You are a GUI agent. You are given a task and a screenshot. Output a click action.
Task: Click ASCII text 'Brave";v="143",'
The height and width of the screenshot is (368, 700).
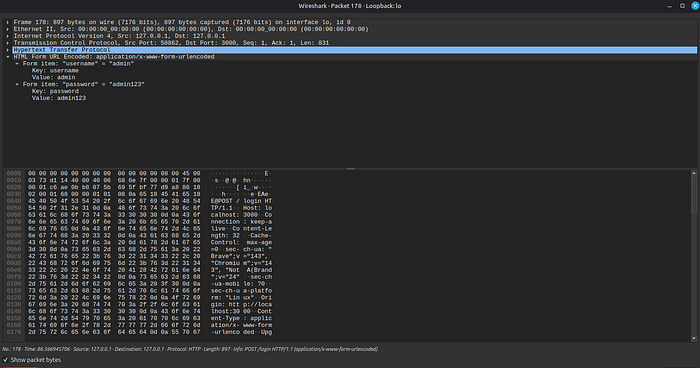tap(240, 256)
